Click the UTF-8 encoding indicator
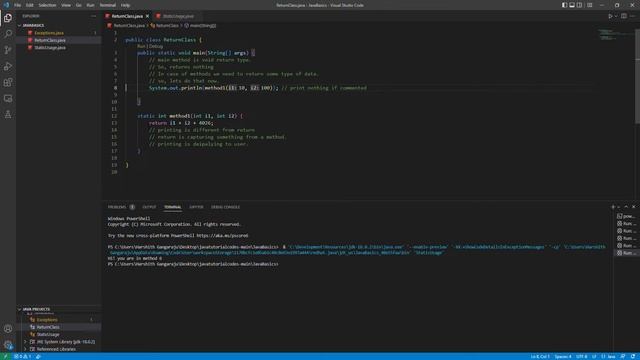This screenshot has width=640, height=360. [582, 356]
